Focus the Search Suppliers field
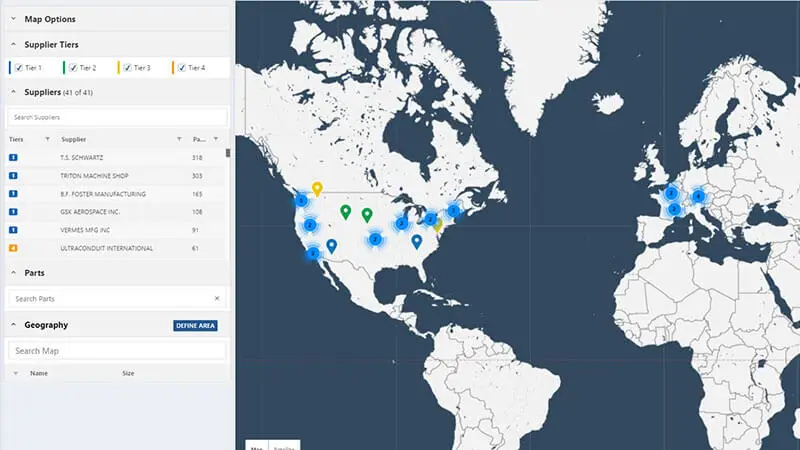The width and height of the screenshot is (800, 450). [x=117, y=117]
